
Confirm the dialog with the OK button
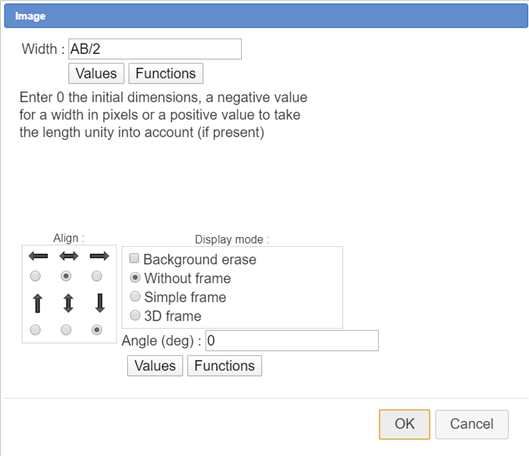(405, 424)
